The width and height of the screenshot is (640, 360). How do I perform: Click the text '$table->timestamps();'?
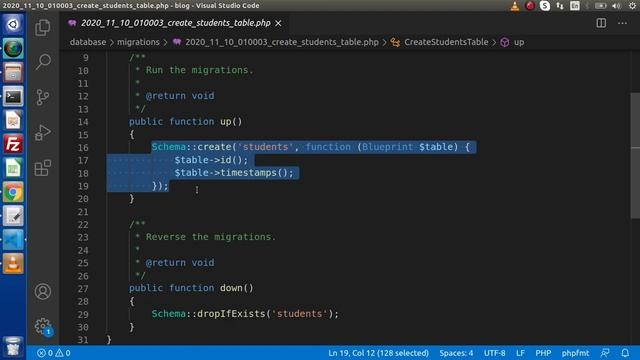234,173
